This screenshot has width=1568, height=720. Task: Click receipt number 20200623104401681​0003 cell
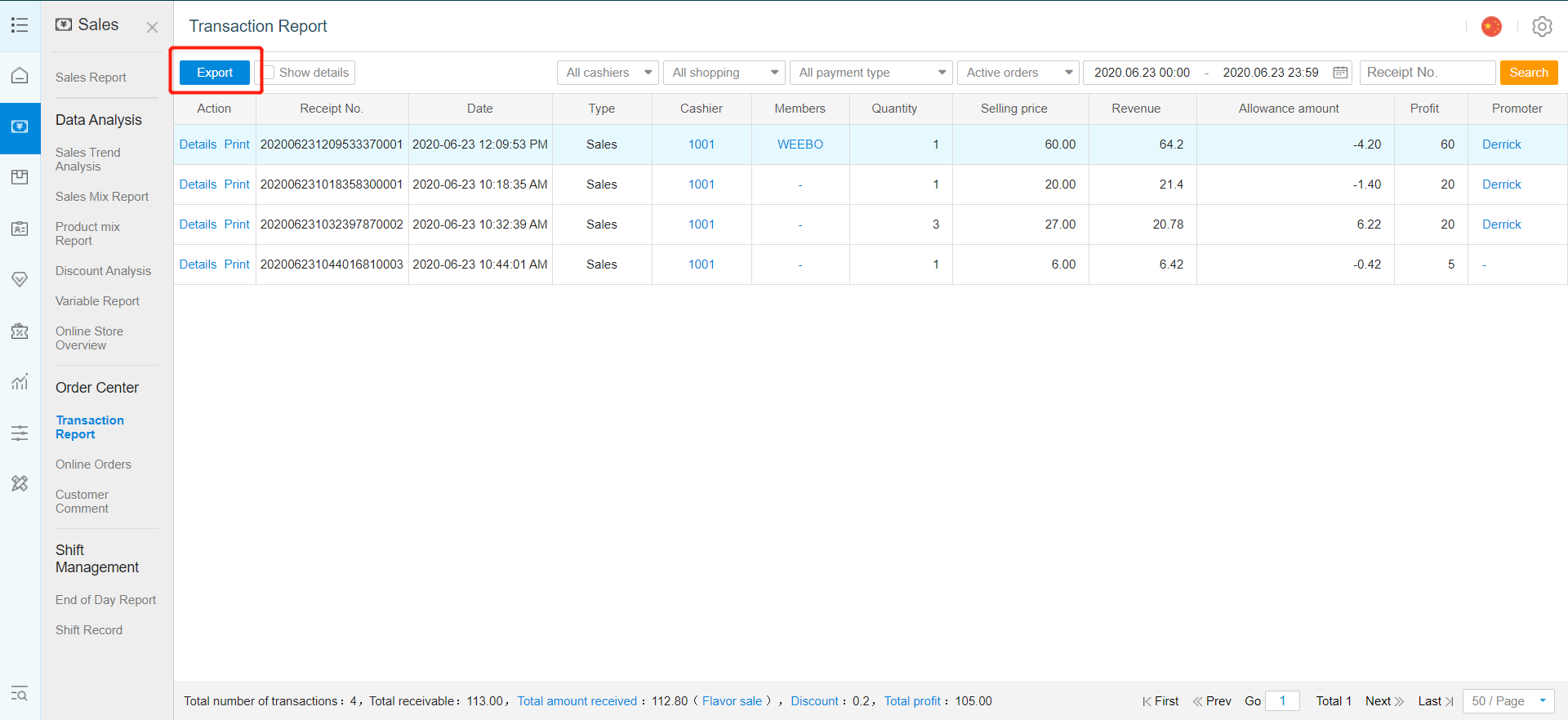point(332,264)
